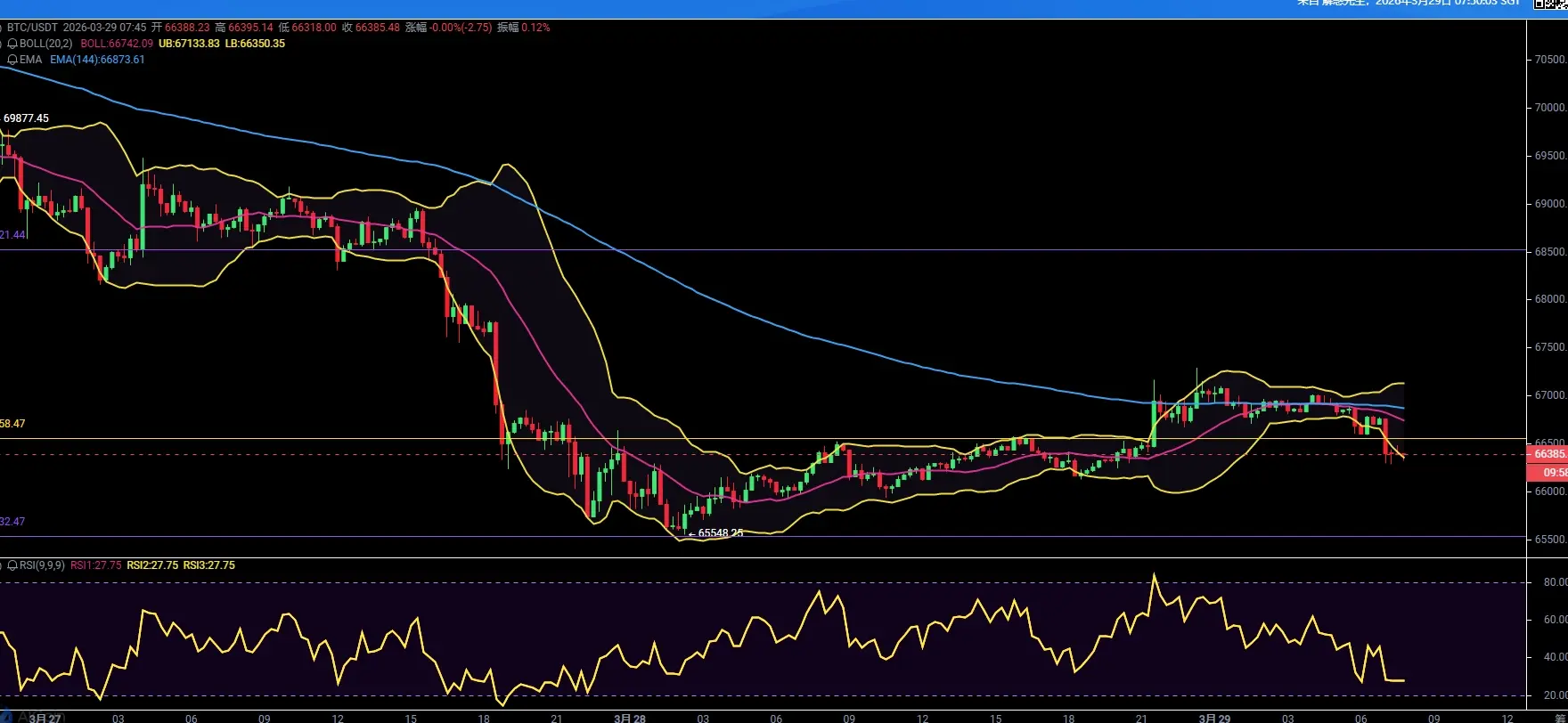Click the UB:67133.83 upper band value
The image size is (1568, 723).
(x=189, y=44)
